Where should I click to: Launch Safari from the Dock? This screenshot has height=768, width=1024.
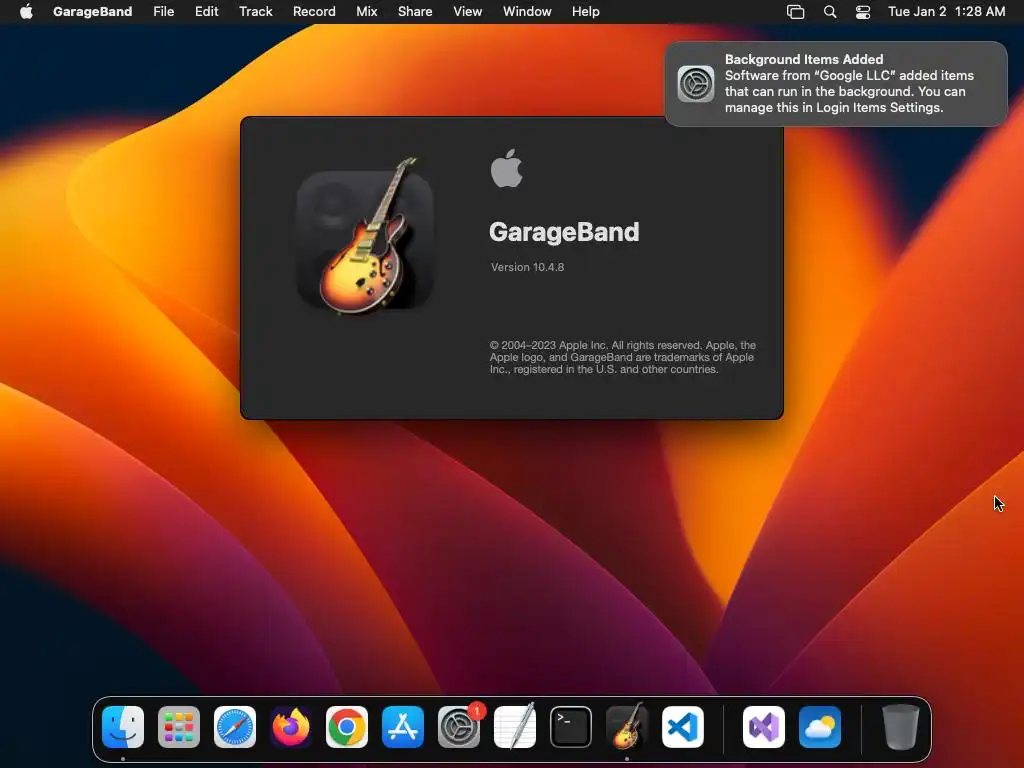(235, 727)
